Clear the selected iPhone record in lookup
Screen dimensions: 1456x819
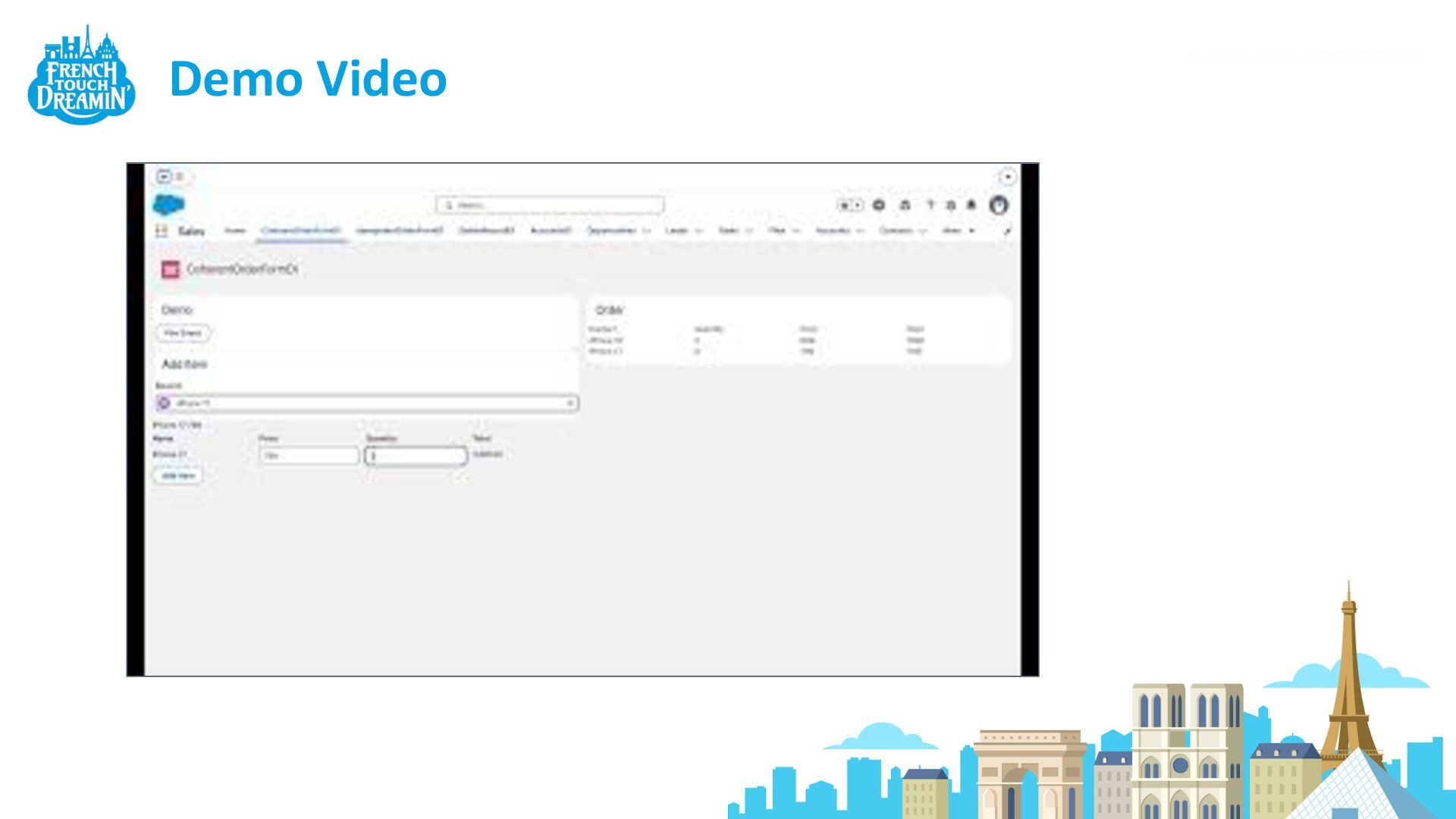(x=570, y=403)
